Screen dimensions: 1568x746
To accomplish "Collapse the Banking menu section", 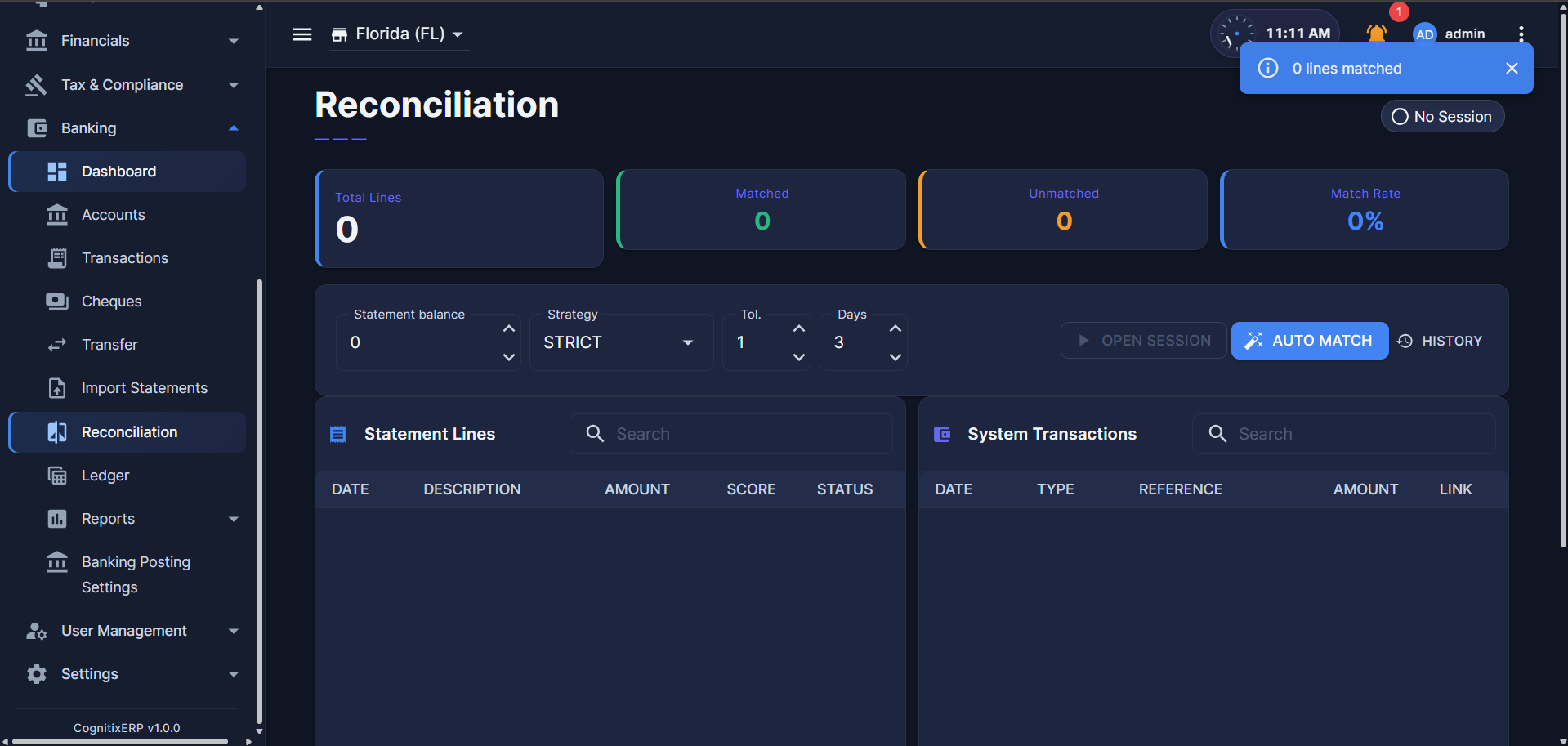I will (234, 128).
